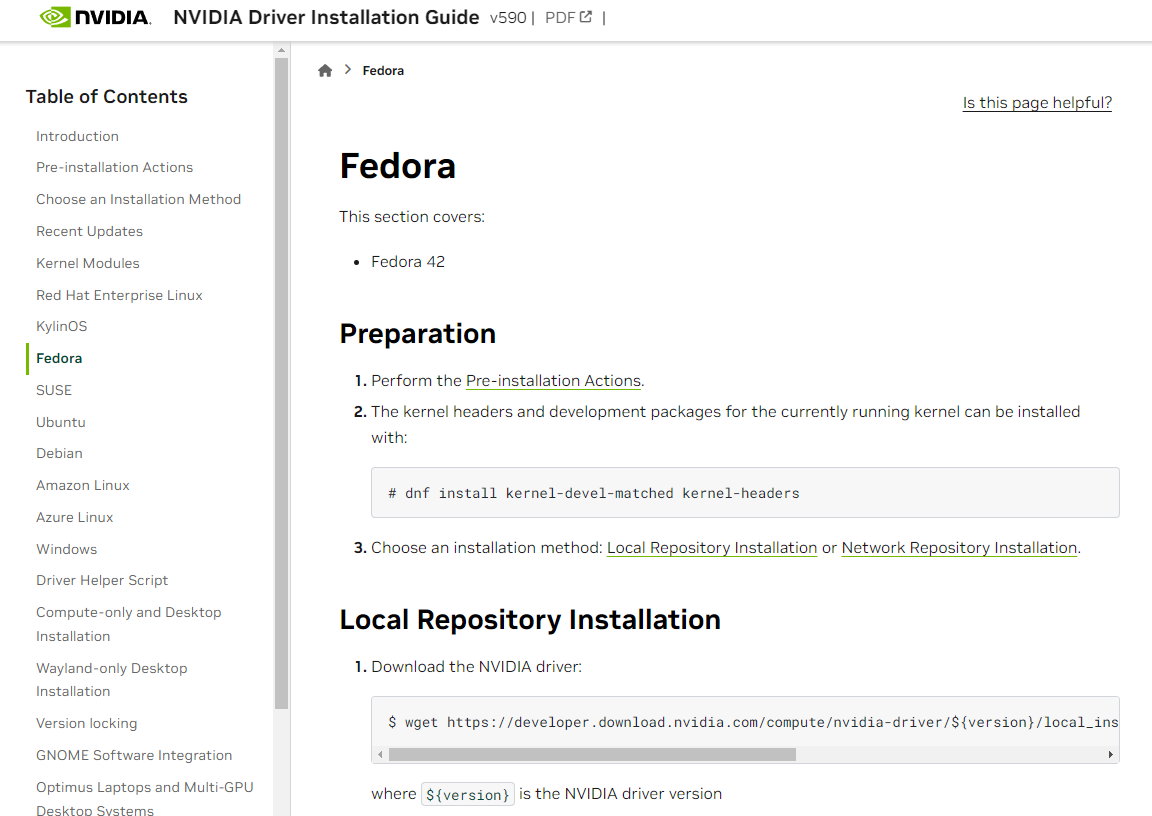Follow the Local Repository Installation link
1152x816 pixels.
click(x=712, y=548)
